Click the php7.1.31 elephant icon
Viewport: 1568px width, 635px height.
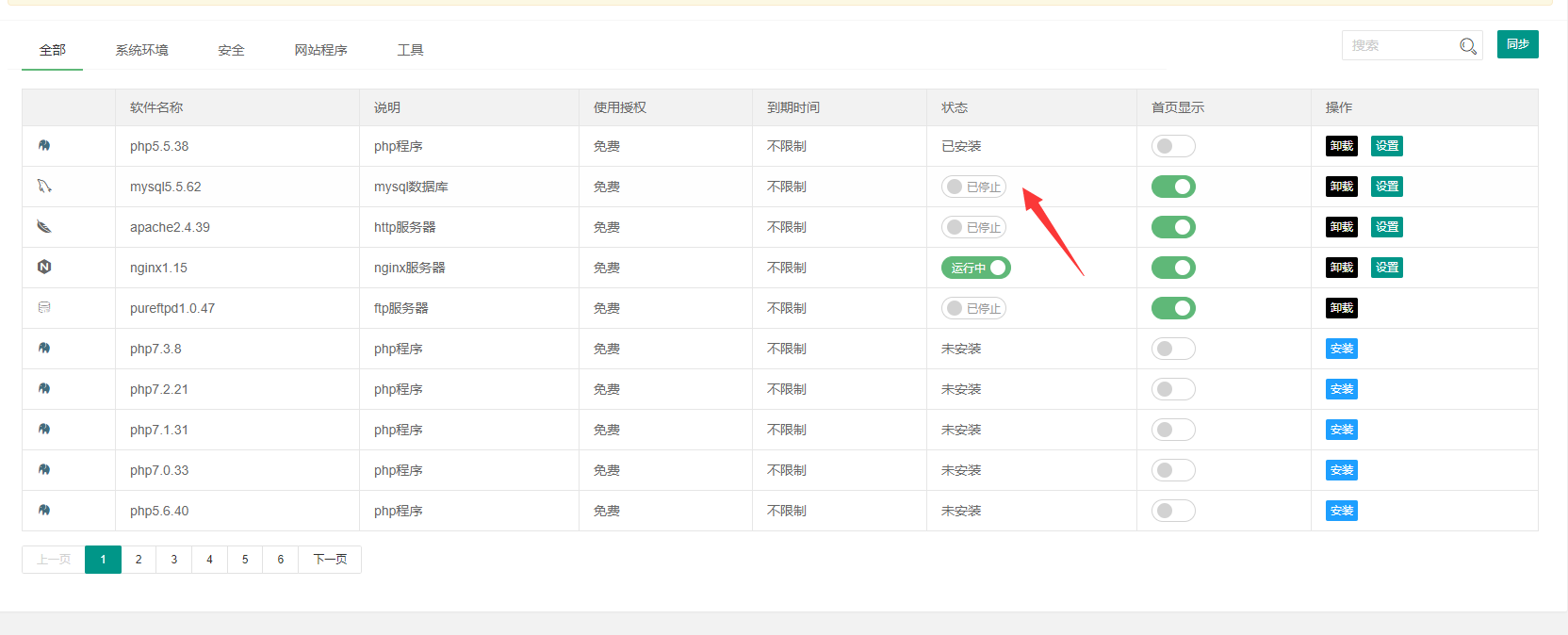(x=44, y=429)
